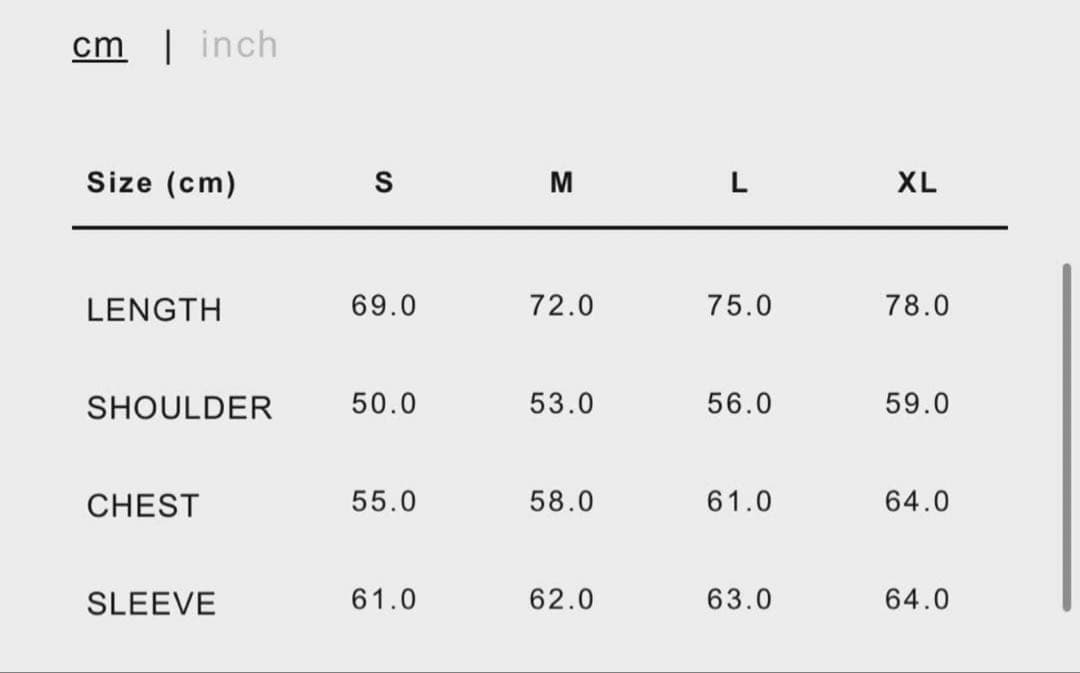The height and width of the screenshot is (673, 1080).
Task: Select the 78.0 length value for XL
Action: coord(917,305)
